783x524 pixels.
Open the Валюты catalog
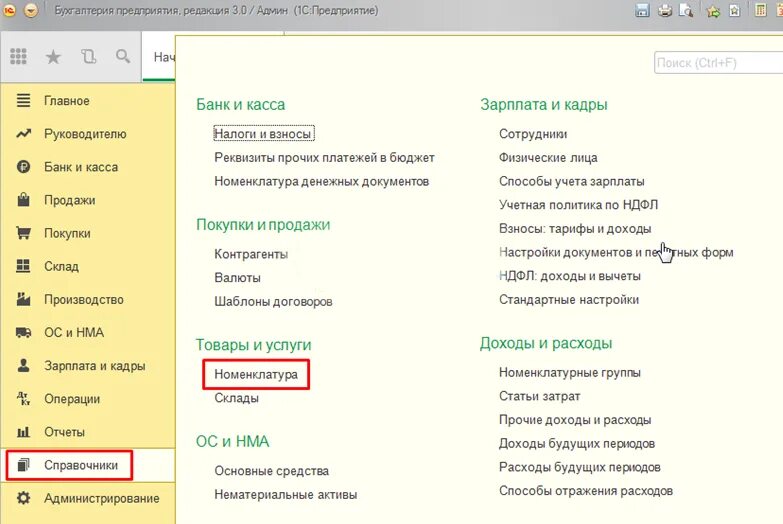pos(237,278)
